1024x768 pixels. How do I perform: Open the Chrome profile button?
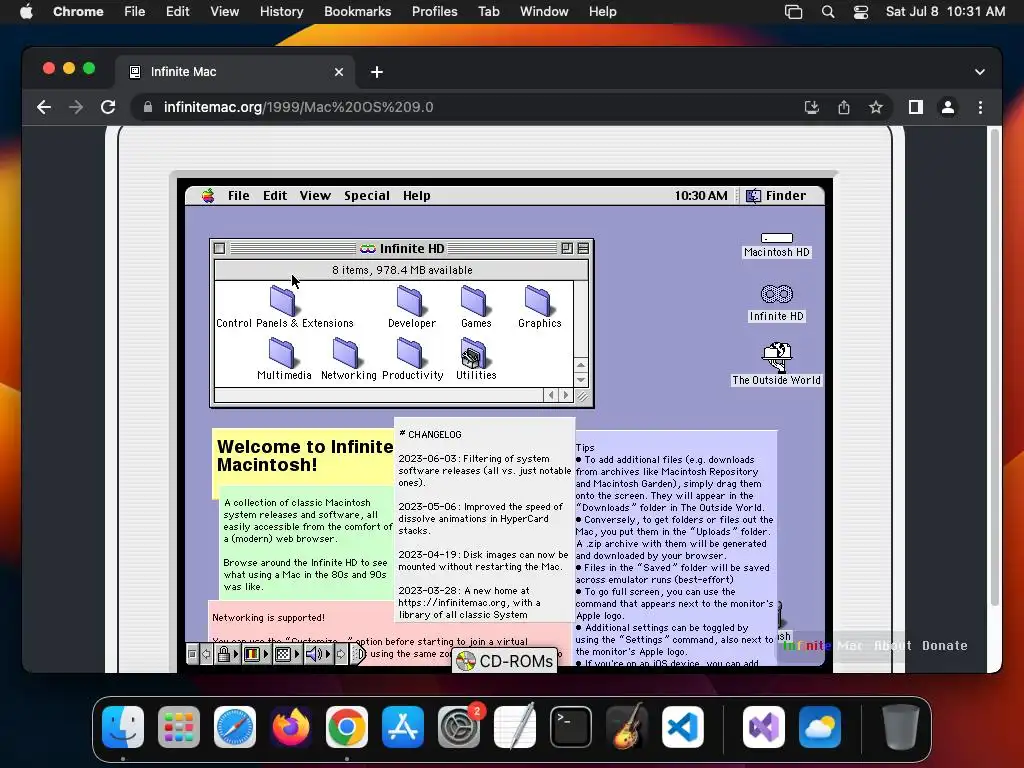[948, 107]
